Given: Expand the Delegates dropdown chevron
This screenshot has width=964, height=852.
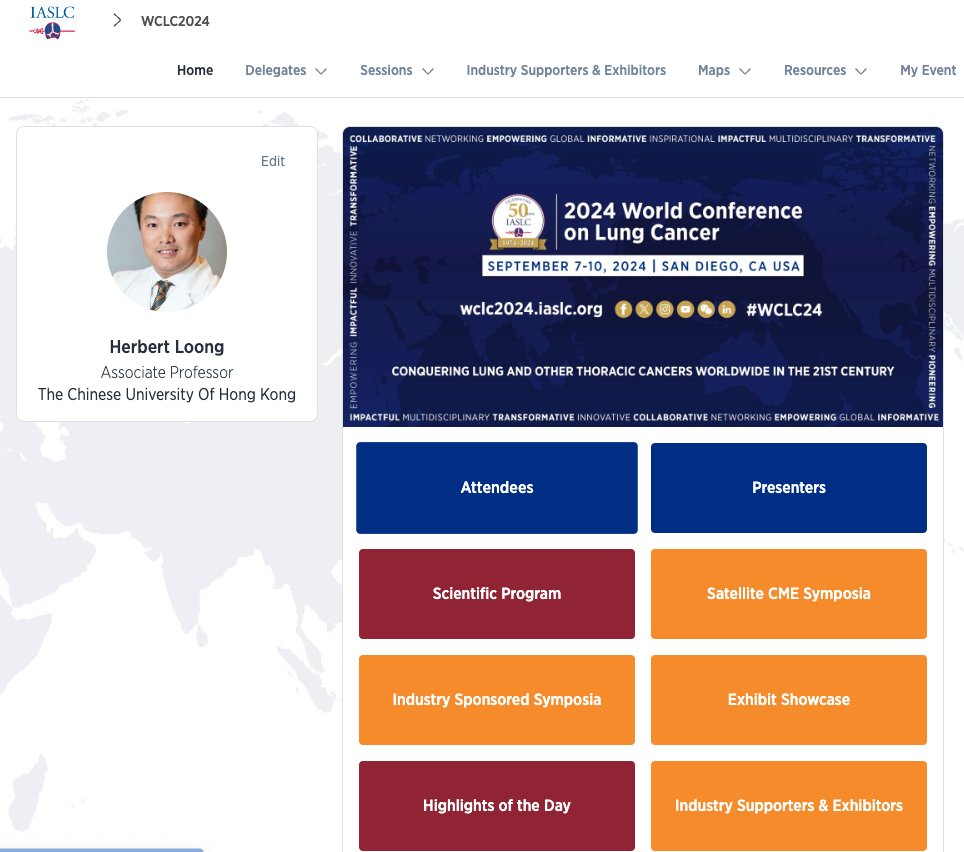Looking at the screenshot, I should pos(321,71).
